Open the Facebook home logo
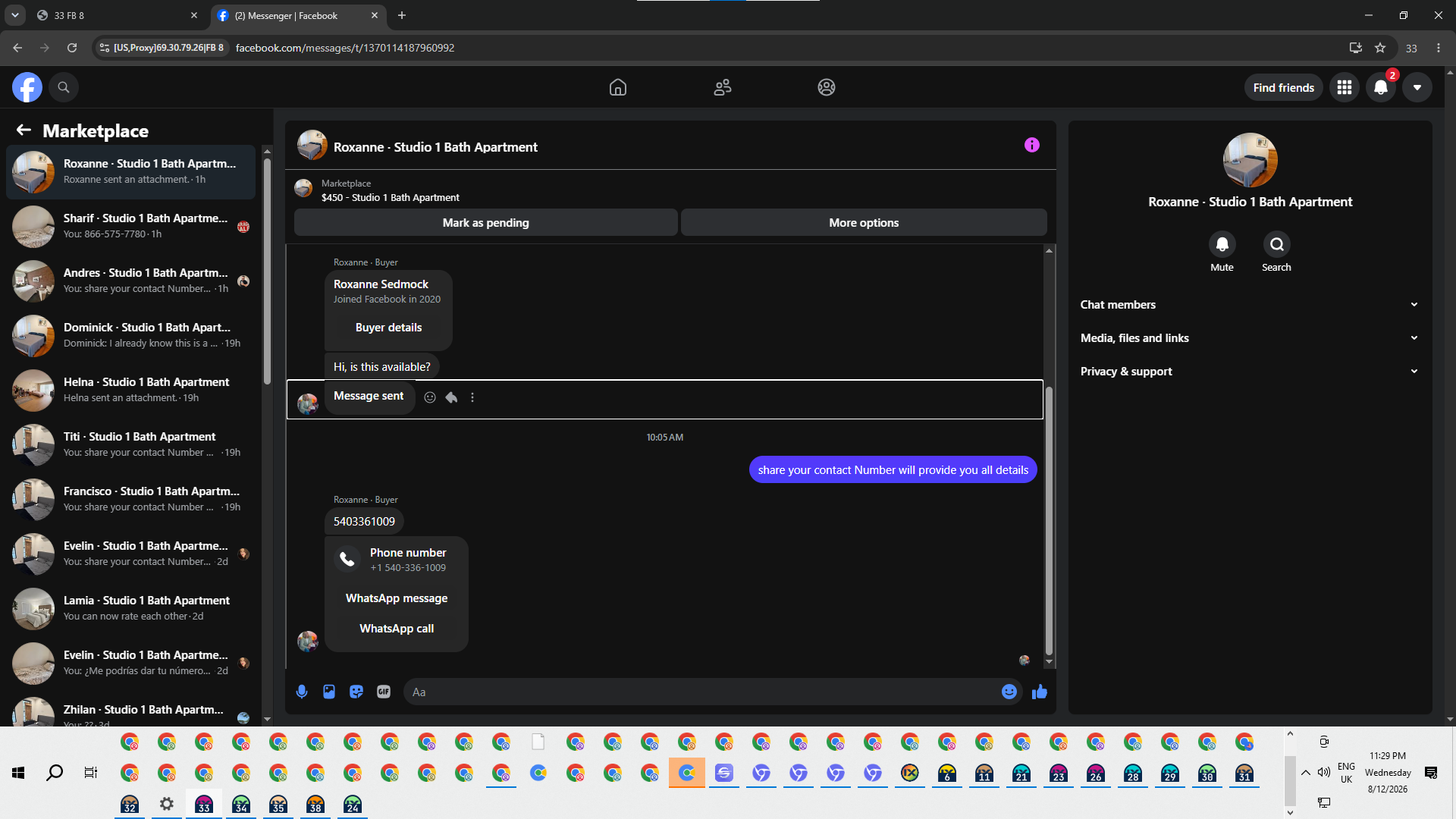Screen dimensions: 1456x819 [27, 87]
